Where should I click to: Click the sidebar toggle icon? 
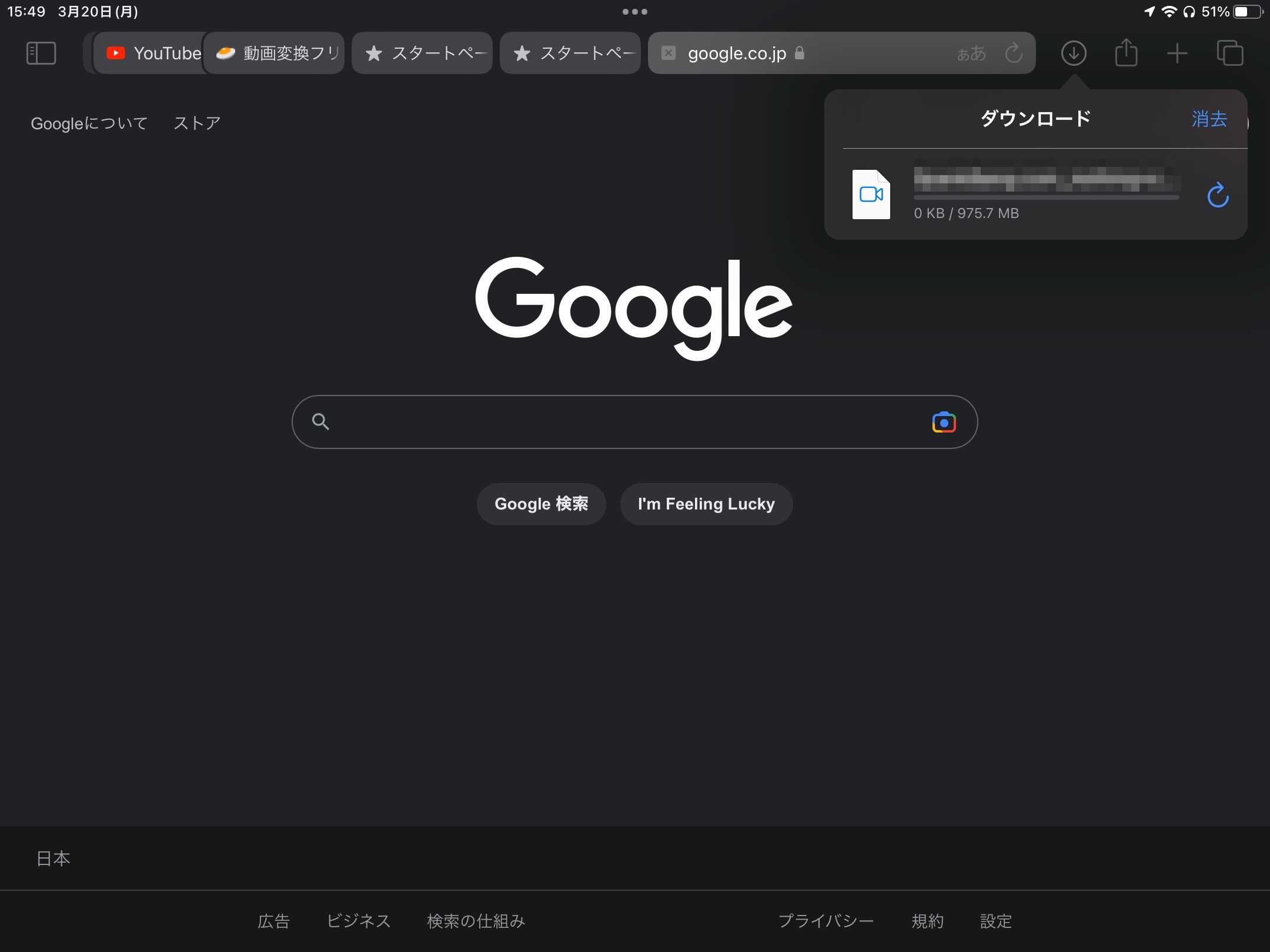pyautogui.click(x=41, y=53)
